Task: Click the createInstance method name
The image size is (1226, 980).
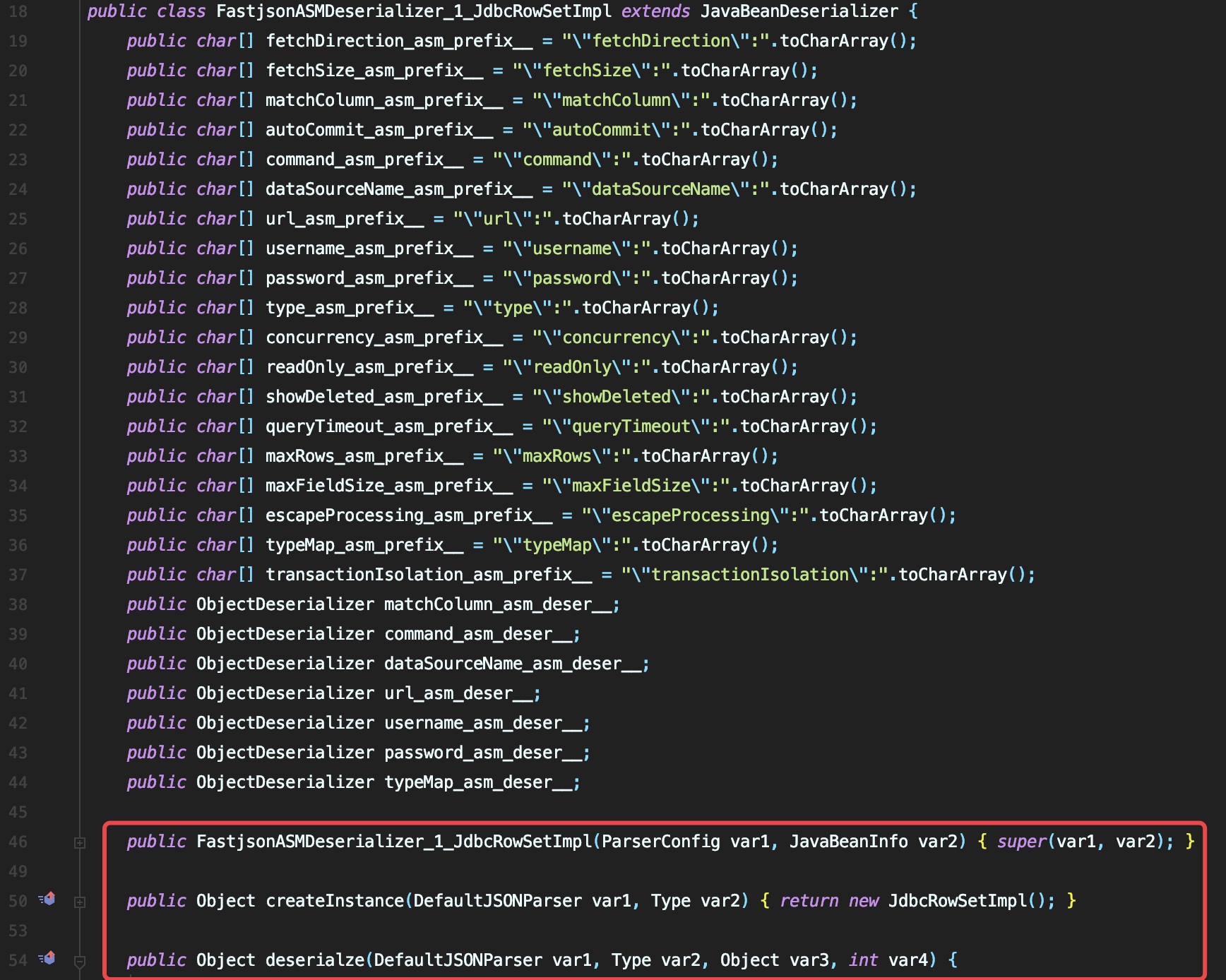Action: tap(335, 901)
